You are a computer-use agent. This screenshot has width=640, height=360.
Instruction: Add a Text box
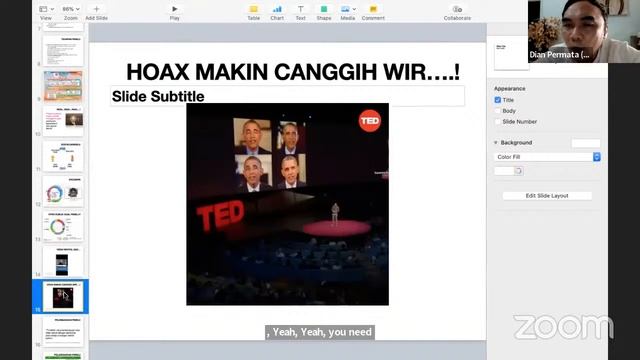[x=300, y=12]
